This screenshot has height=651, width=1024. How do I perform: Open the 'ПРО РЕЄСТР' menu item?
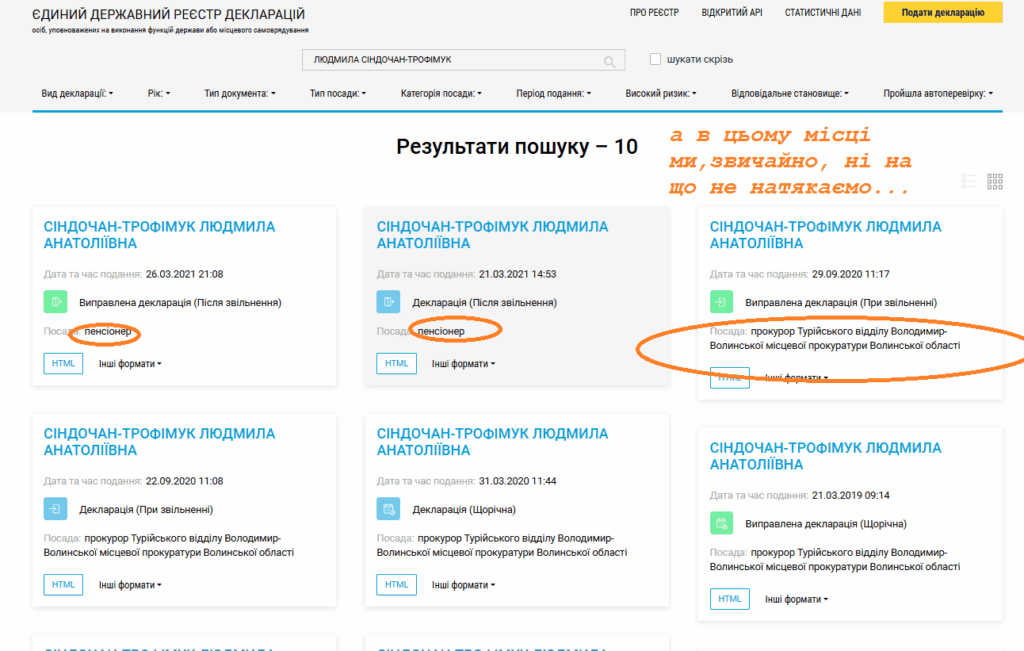654,13
